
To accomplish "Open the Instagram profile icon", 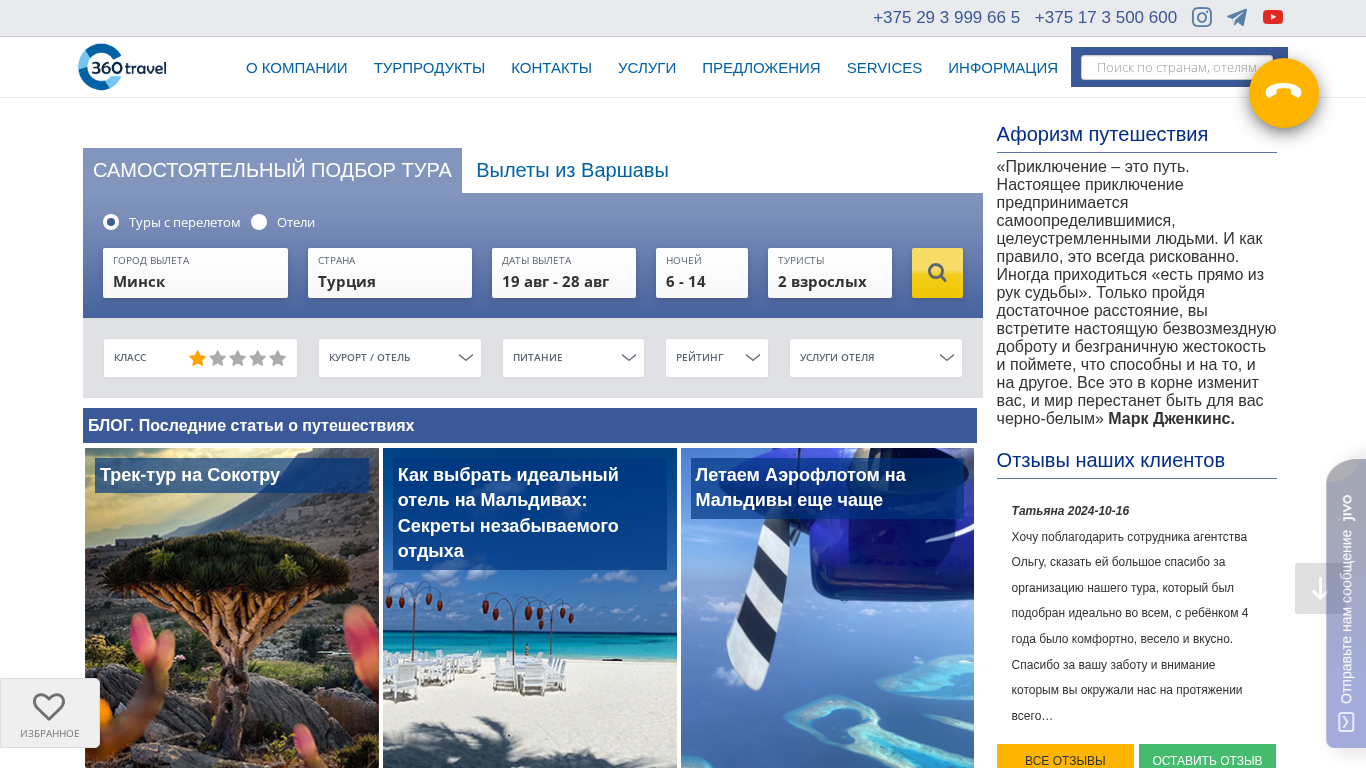I will coord(1202,17).
